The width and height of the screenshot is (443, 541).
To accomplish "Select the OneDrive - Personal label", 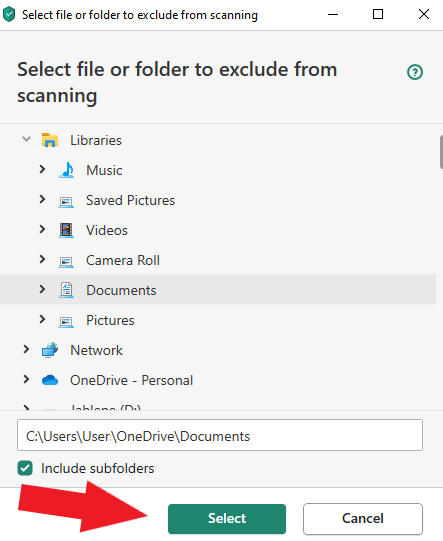I will click(131, 381).
